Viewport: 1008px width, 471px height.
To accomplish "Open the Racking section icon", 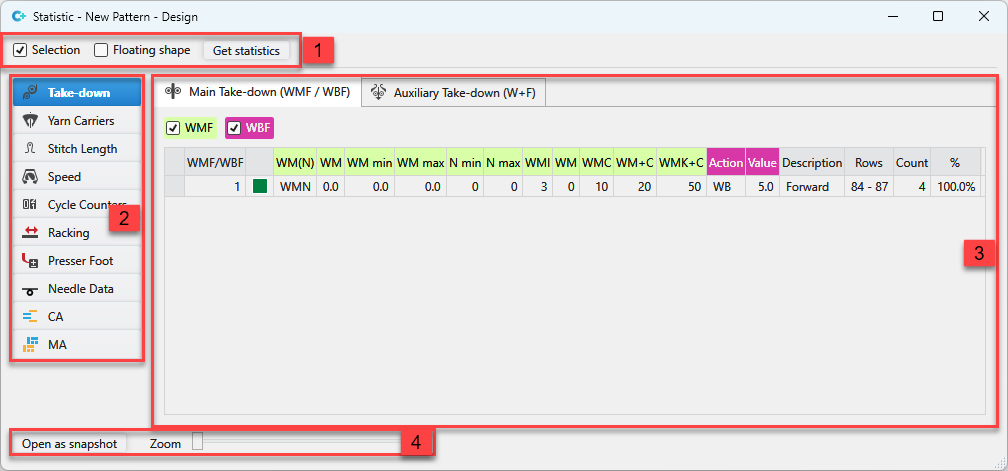I will tap(30, 233).
